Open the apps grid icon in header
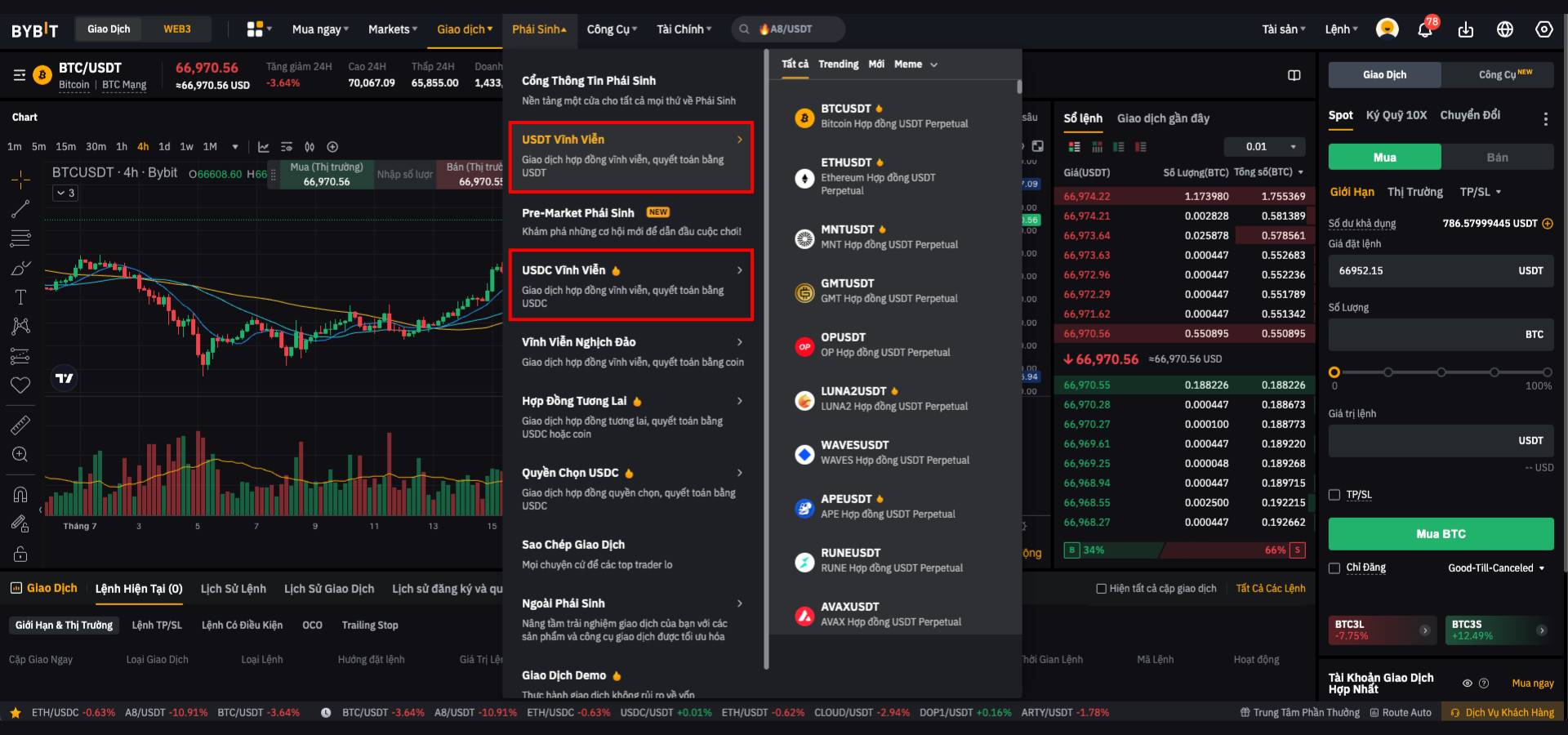The width and height of the screenshot is (1568, 735). click(x=255, y=29)
